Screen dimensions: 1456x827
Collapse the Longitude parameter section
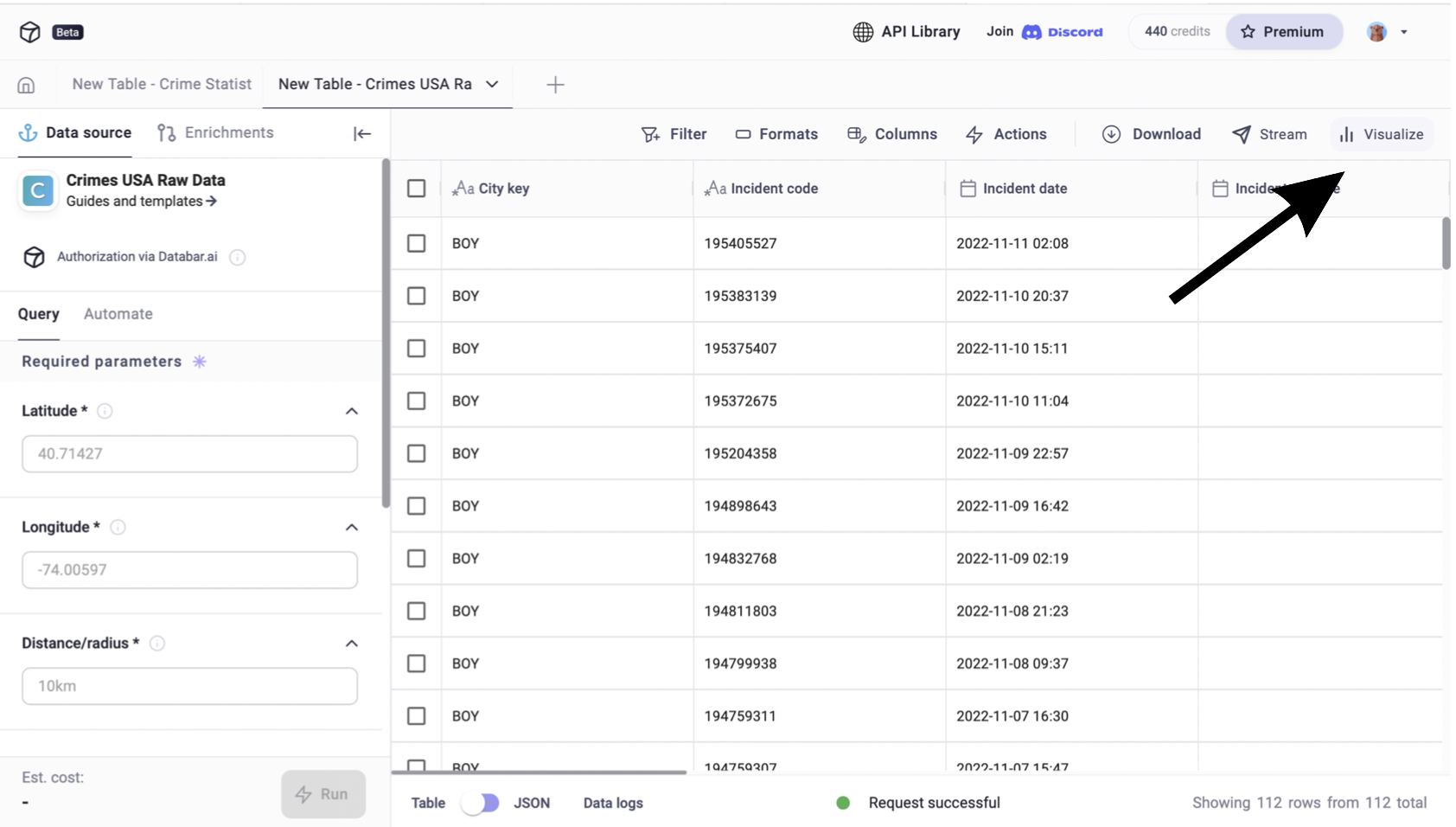click(352, 527)
